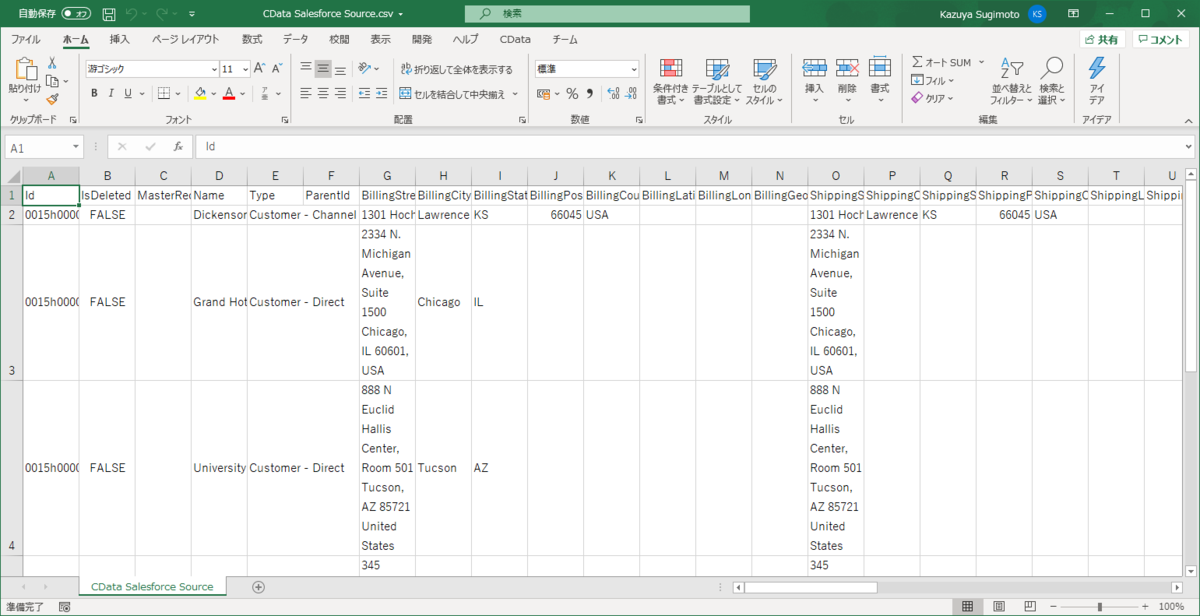The image size is (1200, 616).
Task: Decrease indent in alignment group
Action: [363, 93]
